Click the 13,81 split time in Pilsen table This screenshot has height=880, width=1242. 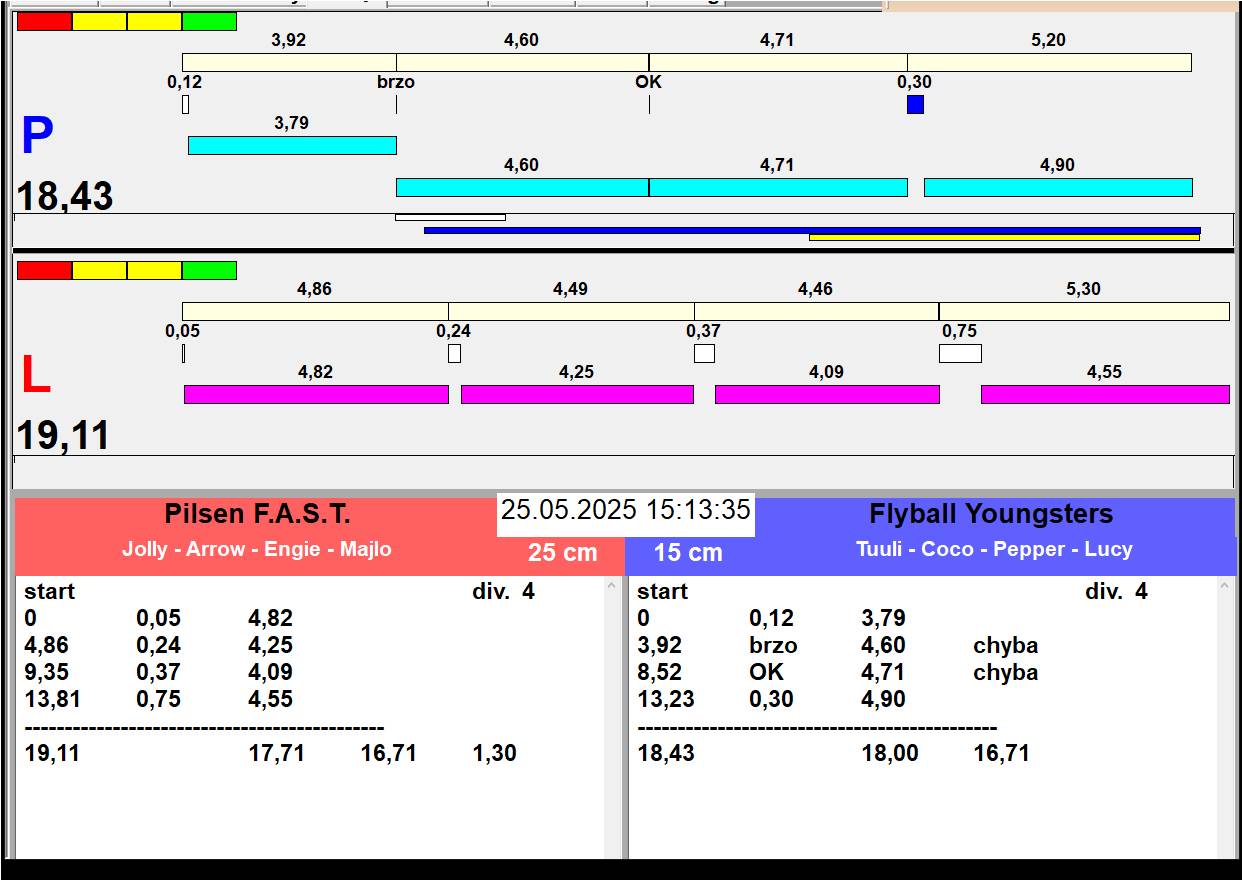click(x=53, y=699)
